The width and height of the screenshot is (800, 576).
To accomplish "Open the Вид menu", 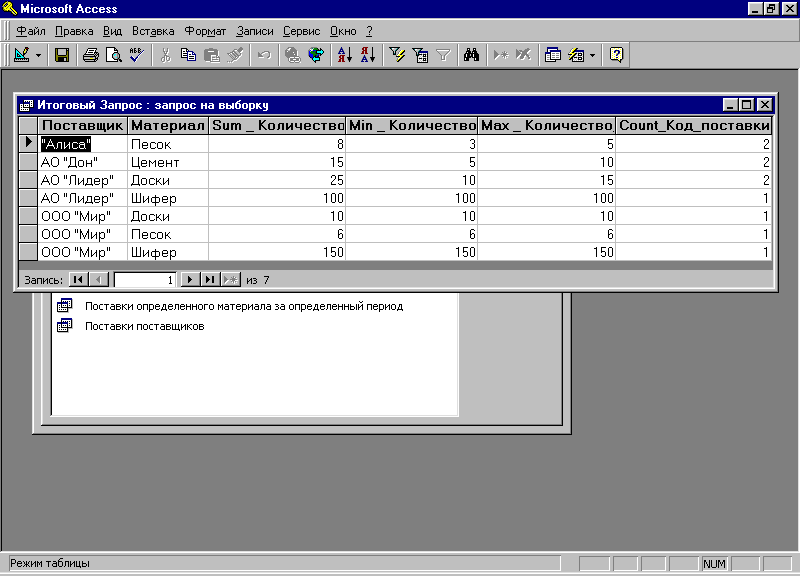I will [112, 31].
